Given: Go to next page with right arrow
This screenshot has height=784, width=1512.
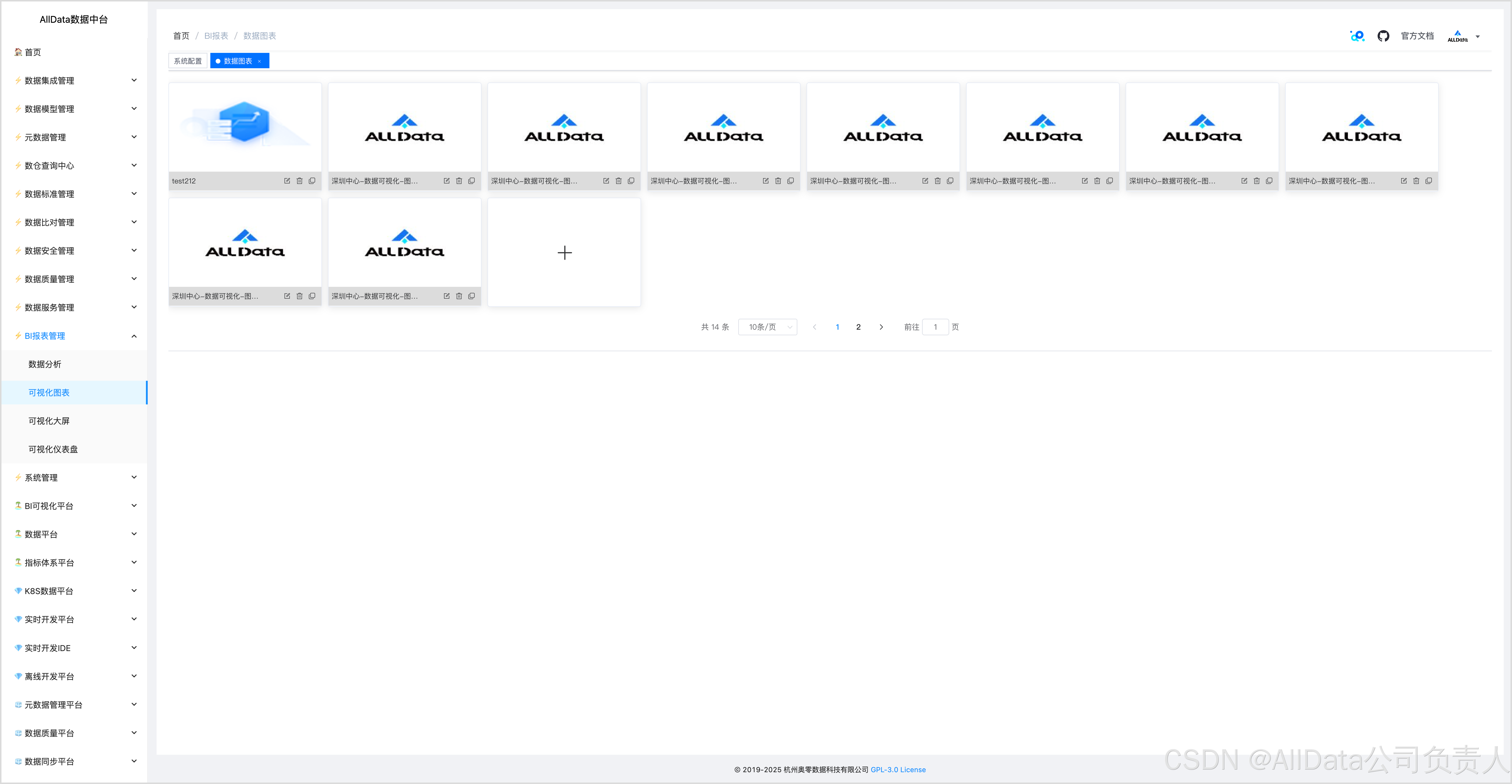Looking at the screenshot, I should [880, 327].
